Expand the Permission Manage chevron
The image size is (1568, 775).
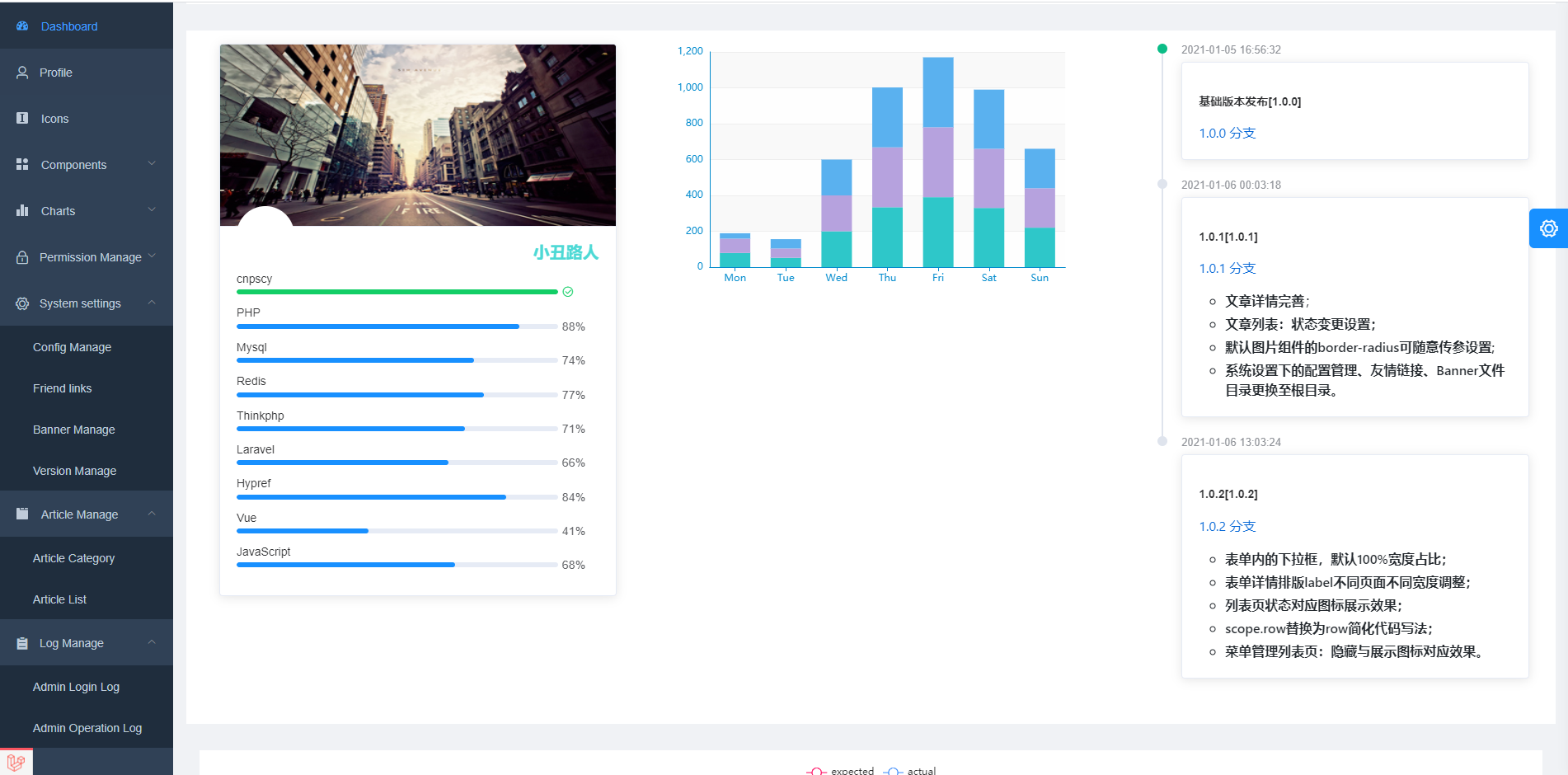click(152, 256)
